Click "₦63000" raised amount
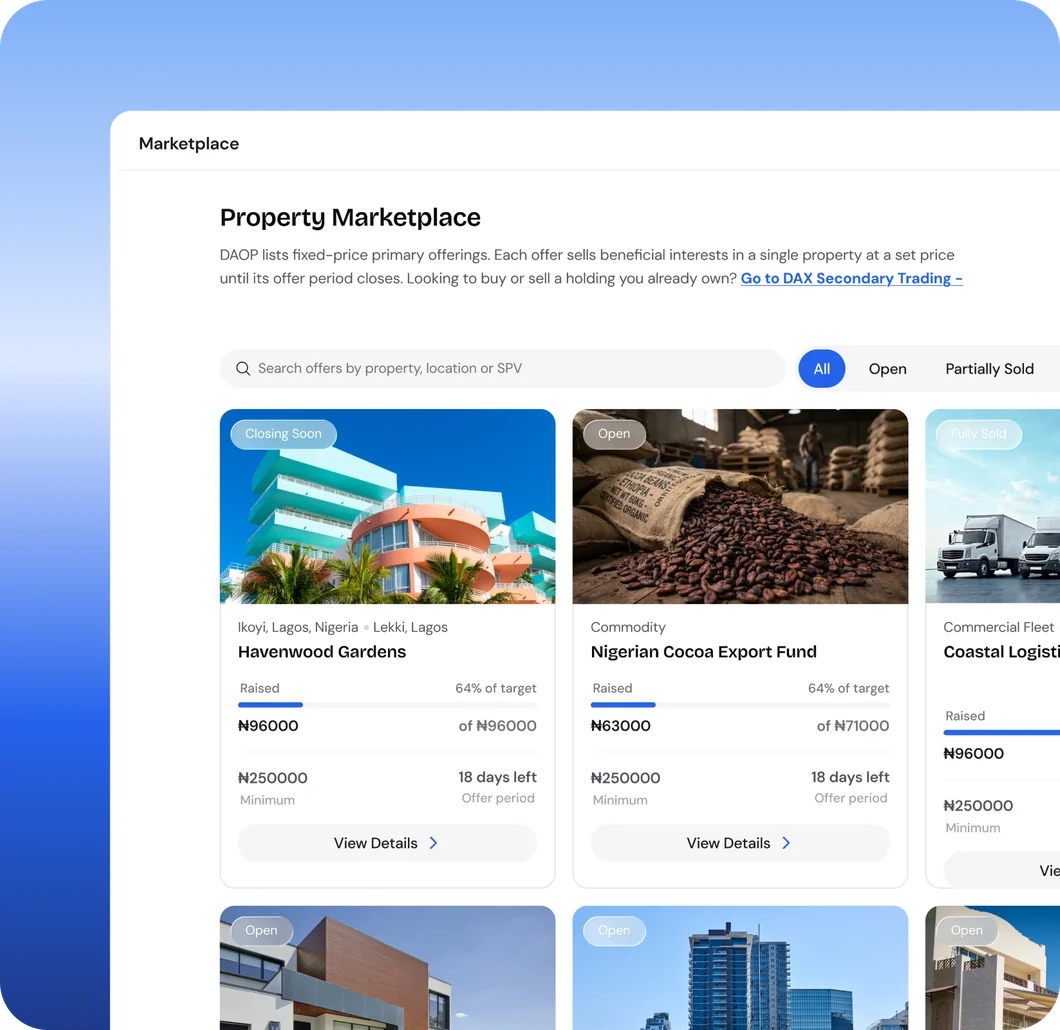The width and height of the screenshot is (1060, 1030). point(621,726)
